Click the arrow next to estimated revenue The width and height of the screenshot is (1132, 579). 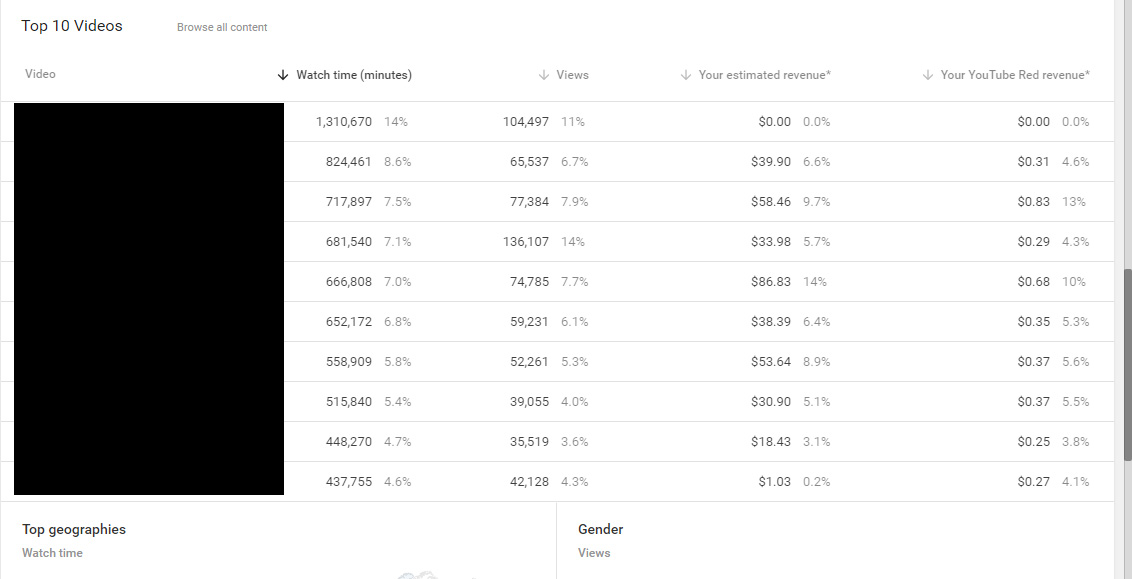coord(686,75)
